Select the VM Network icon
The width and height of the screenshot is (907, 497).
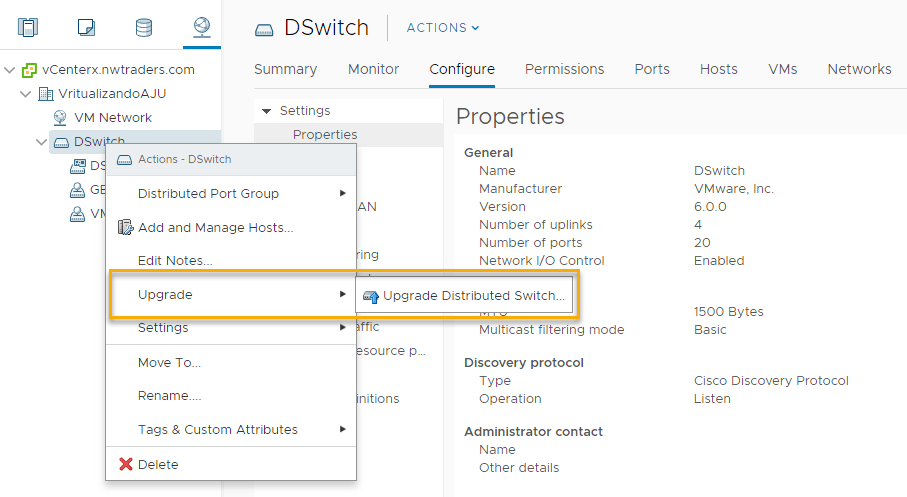click(x=60, y=118)
